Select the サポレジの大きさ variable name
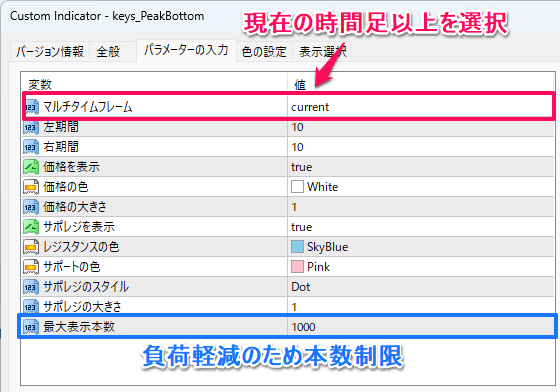Viewport: 560px width, 392px height. (x=82, y=307)
